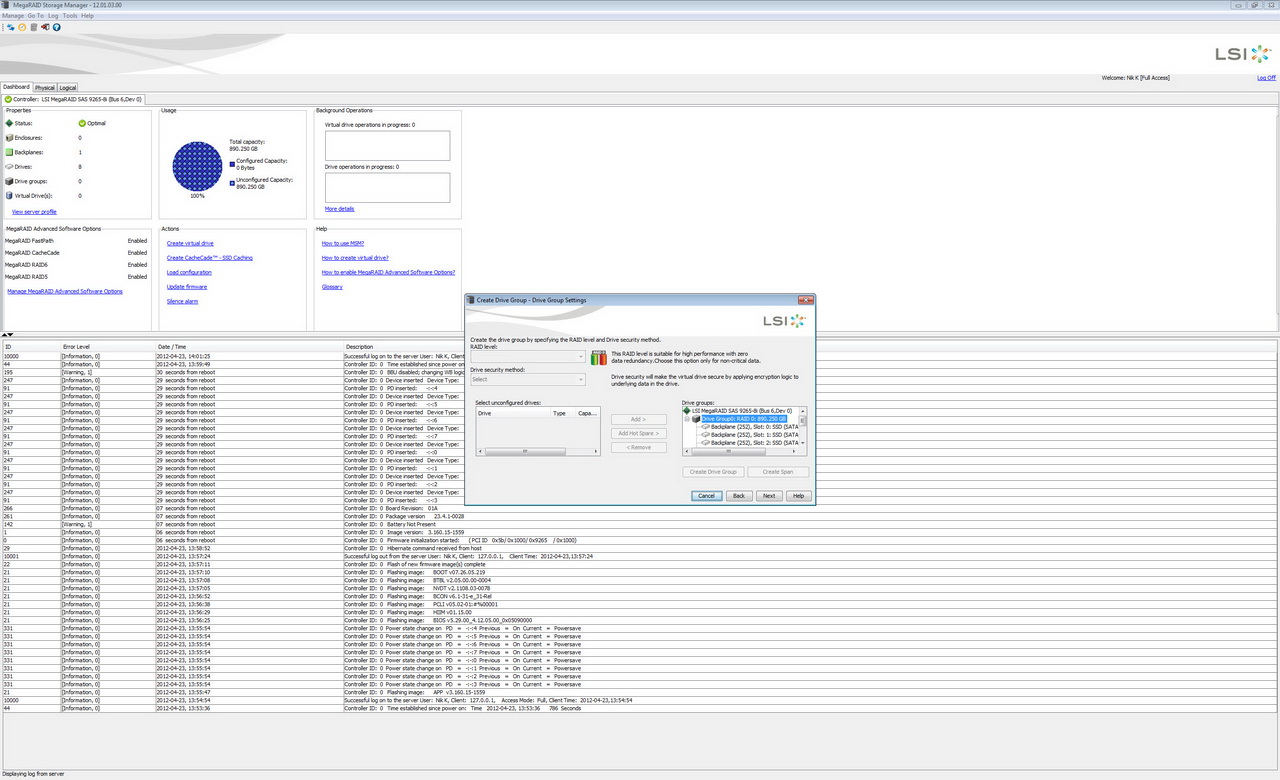Image resolution: width=1280 pixels, height=780 pixels.
Task: Click the Drive groups icon in Properties
Action: click(9, 181)
